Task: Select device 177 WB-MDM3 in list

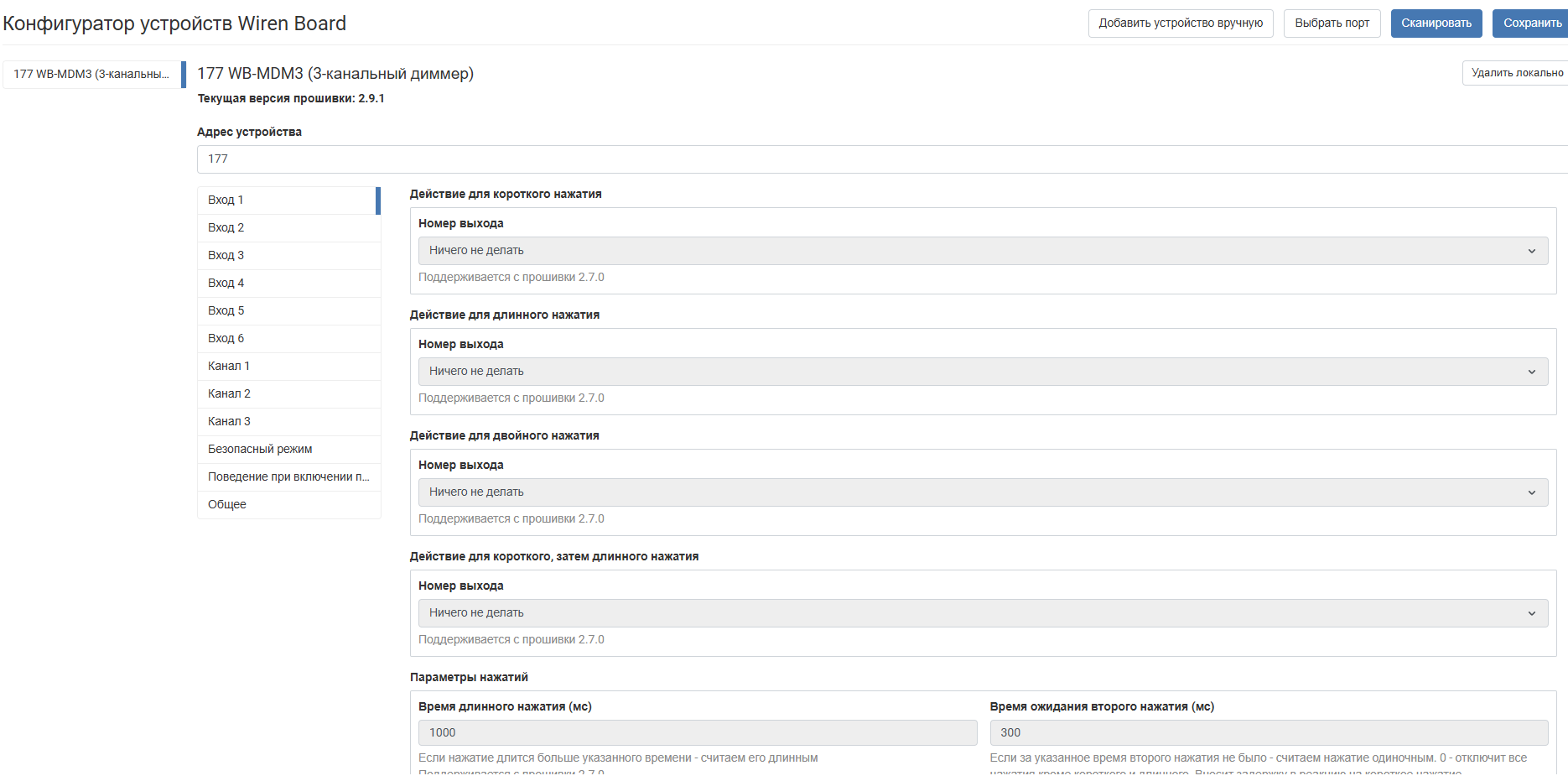Action: tap(92, 75)
